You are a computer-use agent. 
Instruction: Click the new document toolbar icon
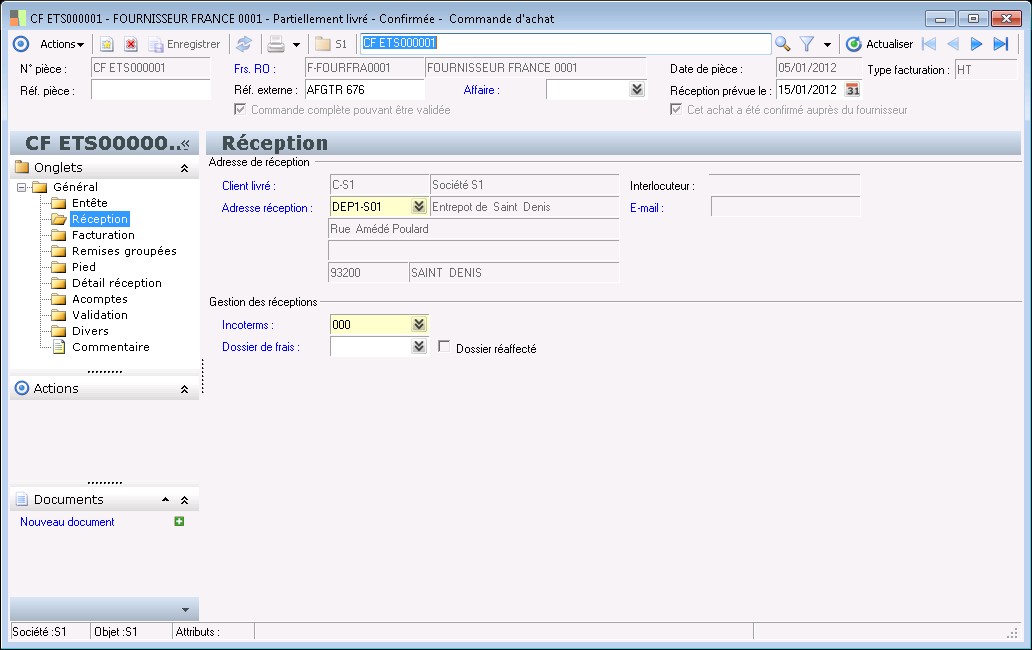click(107, 44)
